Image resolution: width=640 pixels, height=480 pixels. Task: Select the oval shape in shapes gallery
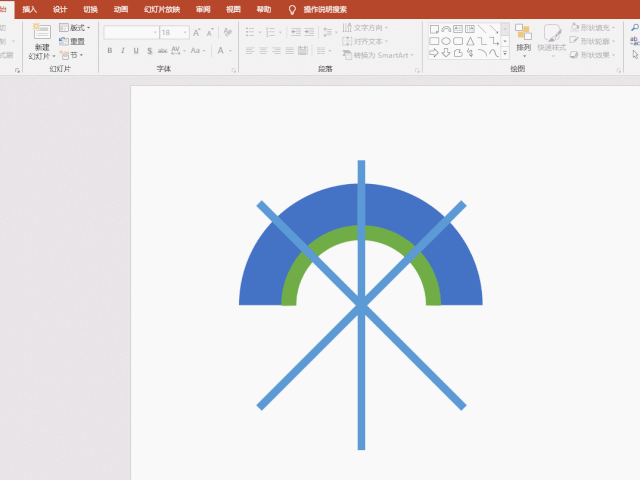pos(446,41)
